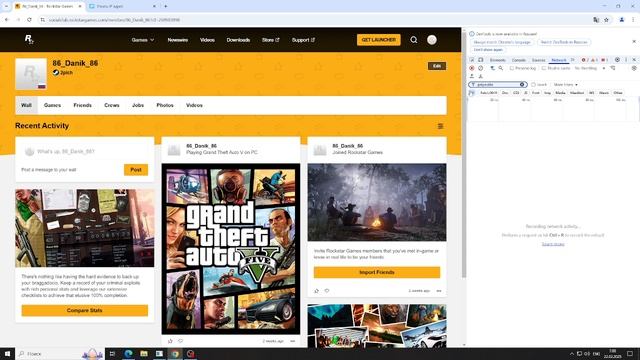Filter network requests by Fetch/XHR
Image resolution: width=640 pixels, height=360 pixels.
[x=489, y=93]
